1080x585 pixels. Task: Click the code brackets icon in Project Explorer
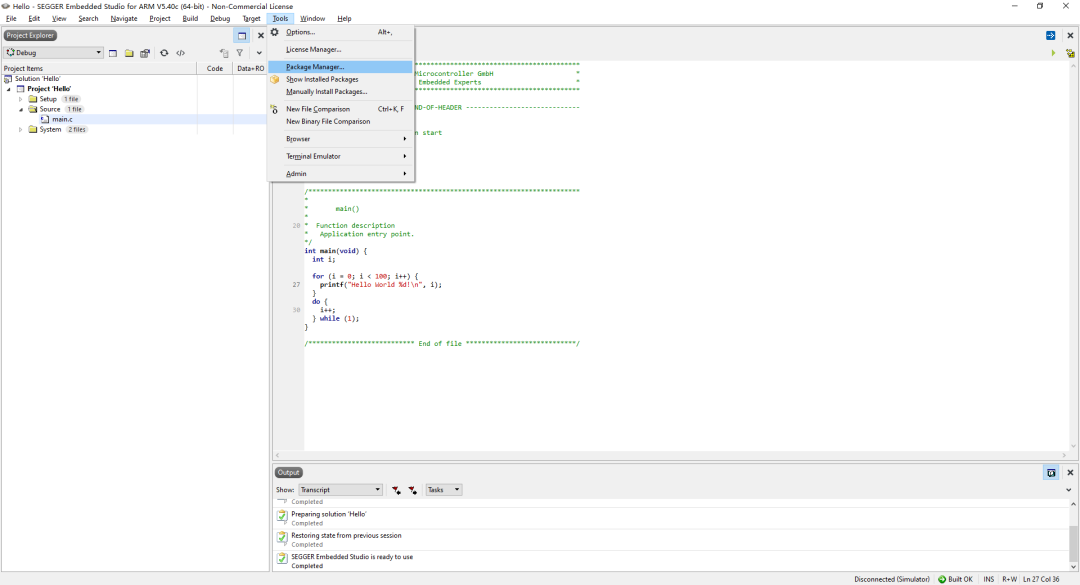click(x=180, y=53)
